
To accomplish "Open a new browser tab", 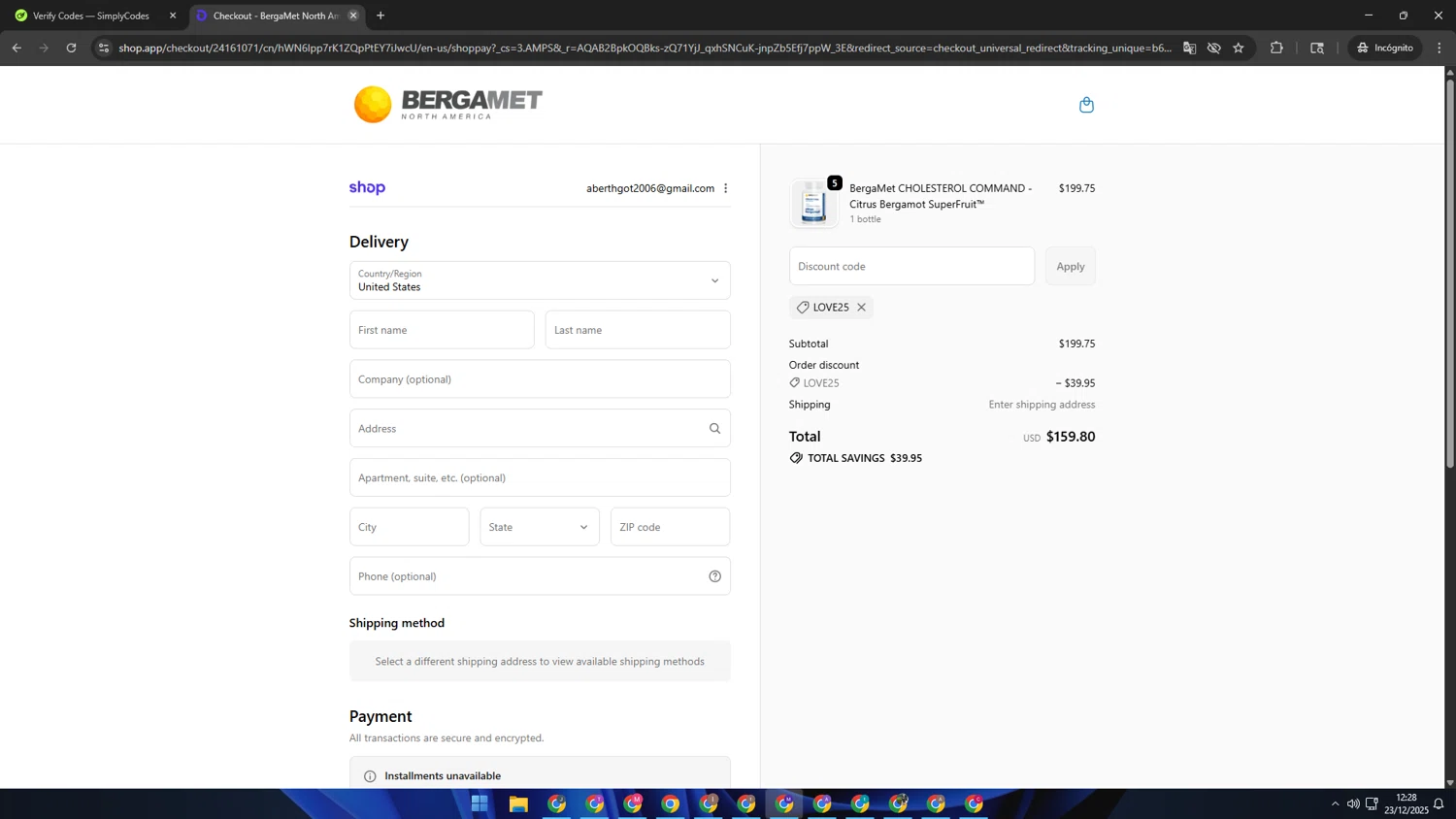I will 381,16.
